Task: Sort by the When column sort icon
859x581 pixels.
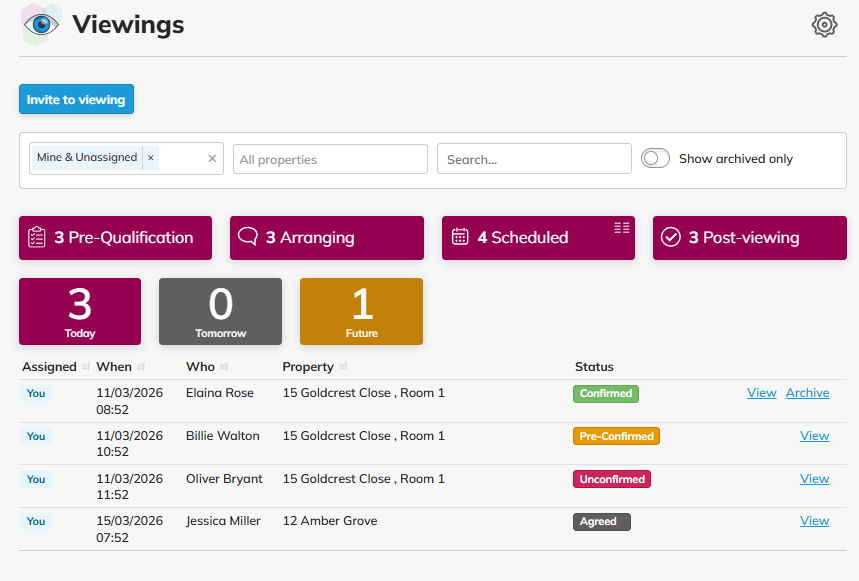Action: (x=140, y=367)
